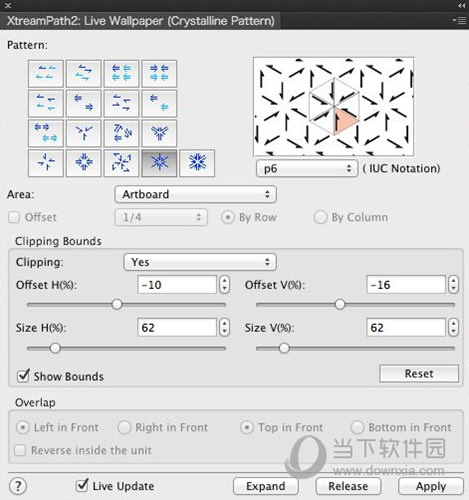The image size is (469, 500).
Task: Select pattern with four single left arrows
Action: 46,73
